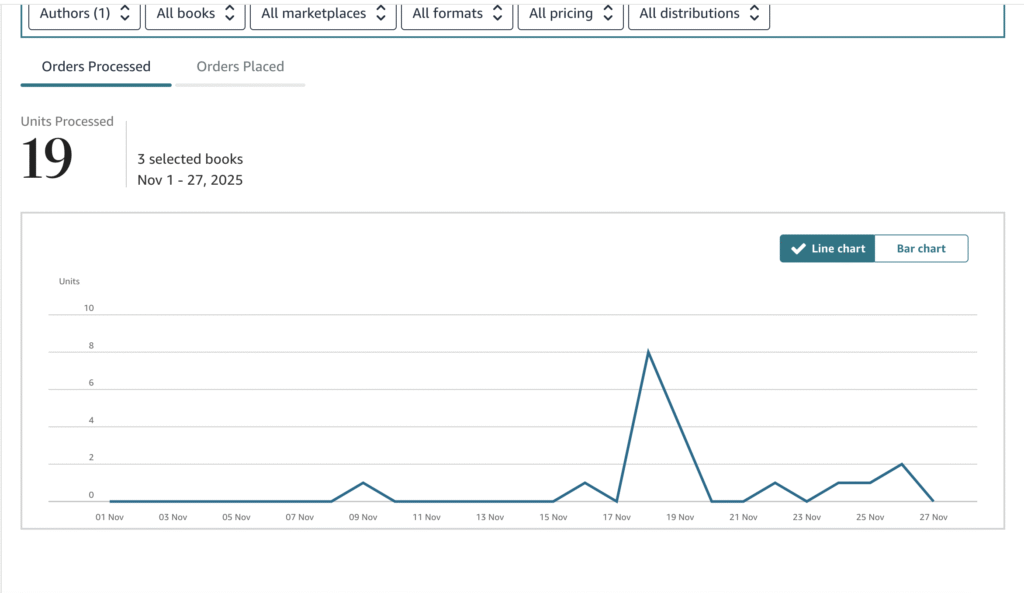
Task: Click the chevron arrows on All distributions
Action: pos(754,14)
